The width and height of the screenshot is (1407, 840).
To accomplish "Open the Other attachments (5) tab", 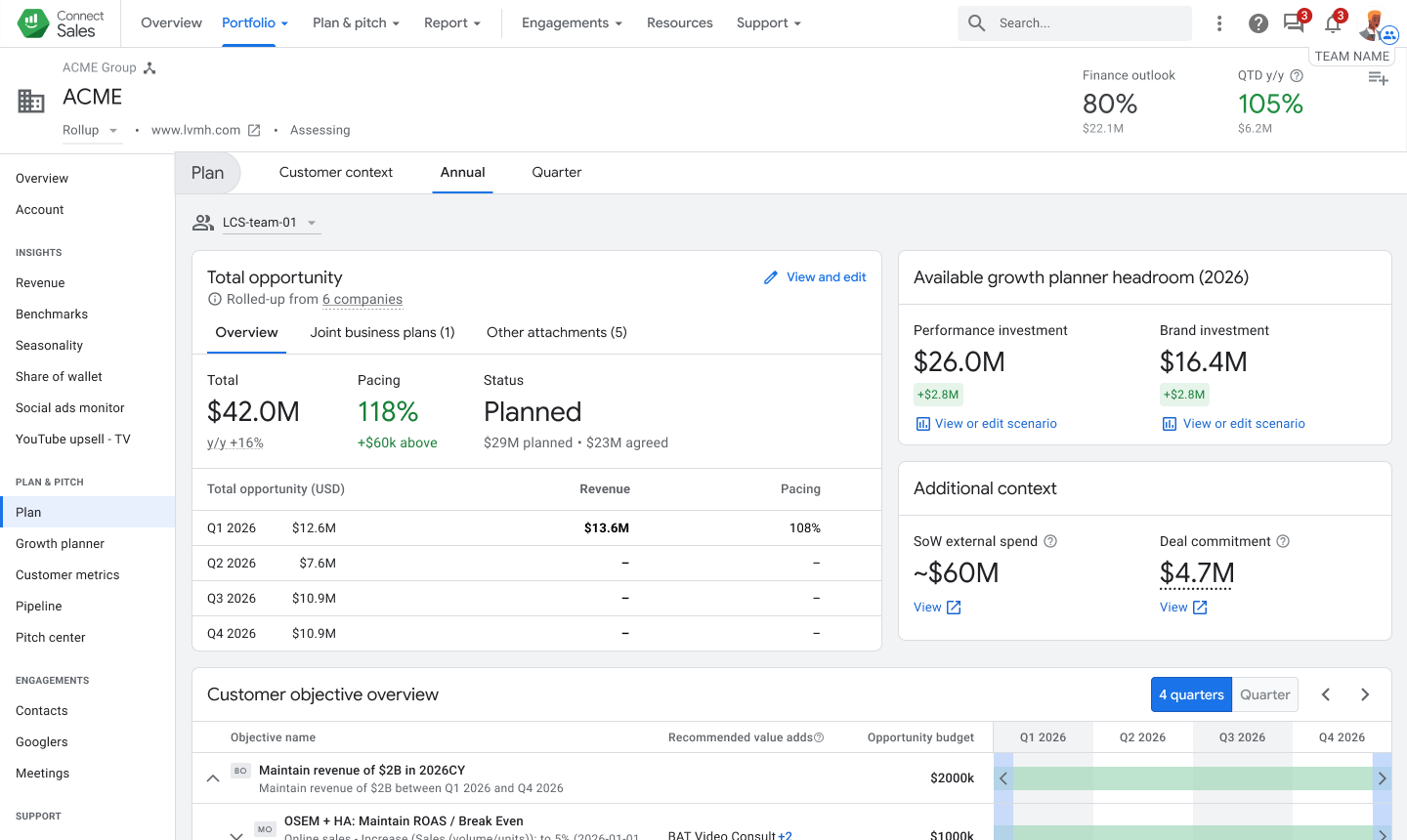I will click(557, 332).
